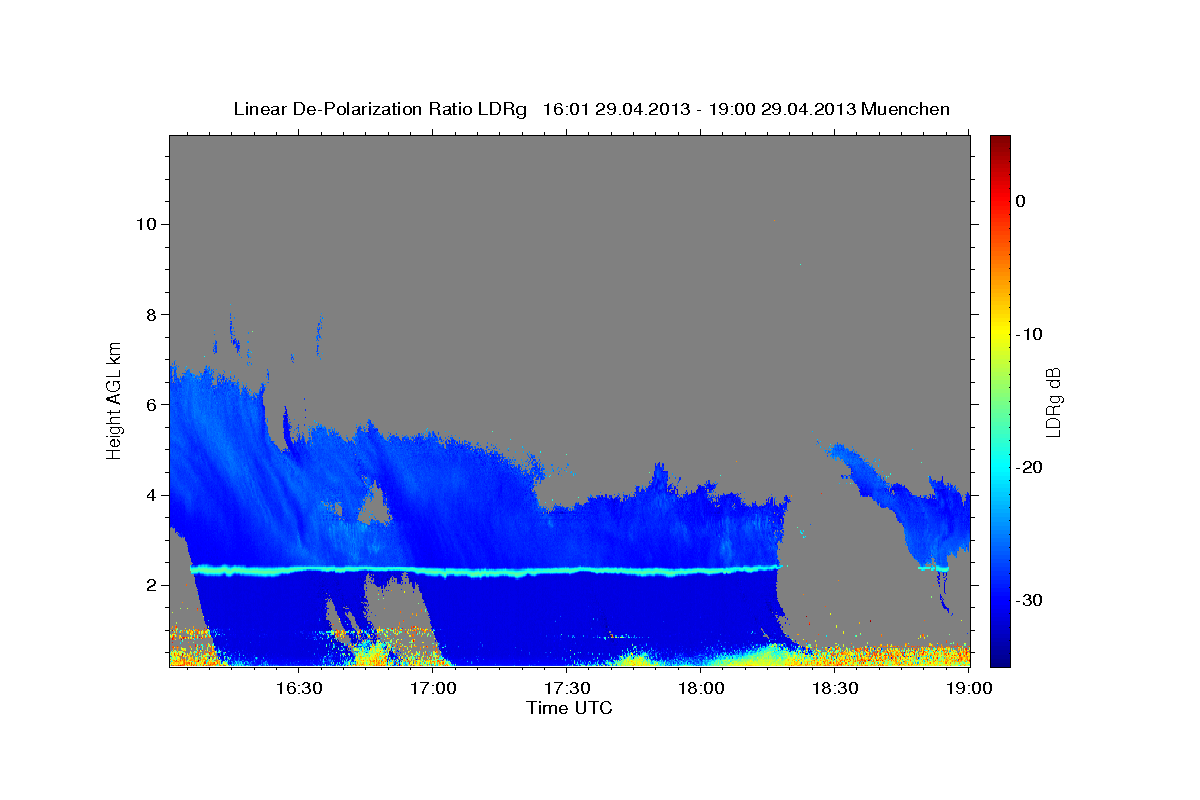1200x800 pixels.
Task: Click the 'LDRg dB' colorbar label
Action: 1053,402
